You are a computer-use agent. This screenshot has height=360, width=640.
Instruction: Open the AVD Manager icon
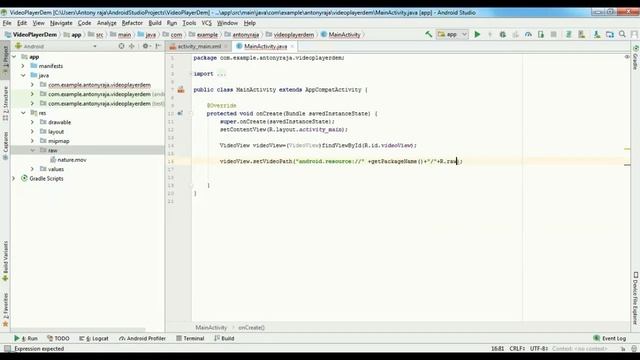(581, 35)
